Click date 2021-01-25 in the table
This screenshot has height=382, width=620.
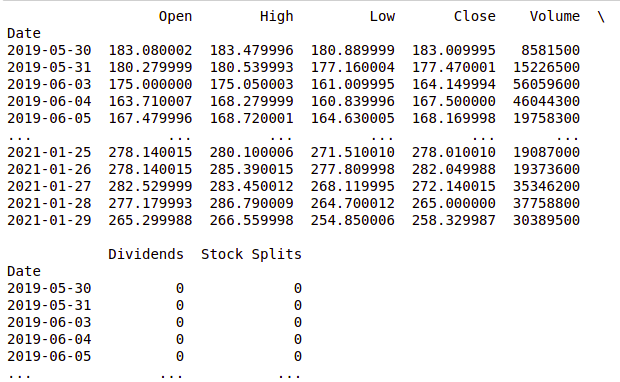coord(49,152)
